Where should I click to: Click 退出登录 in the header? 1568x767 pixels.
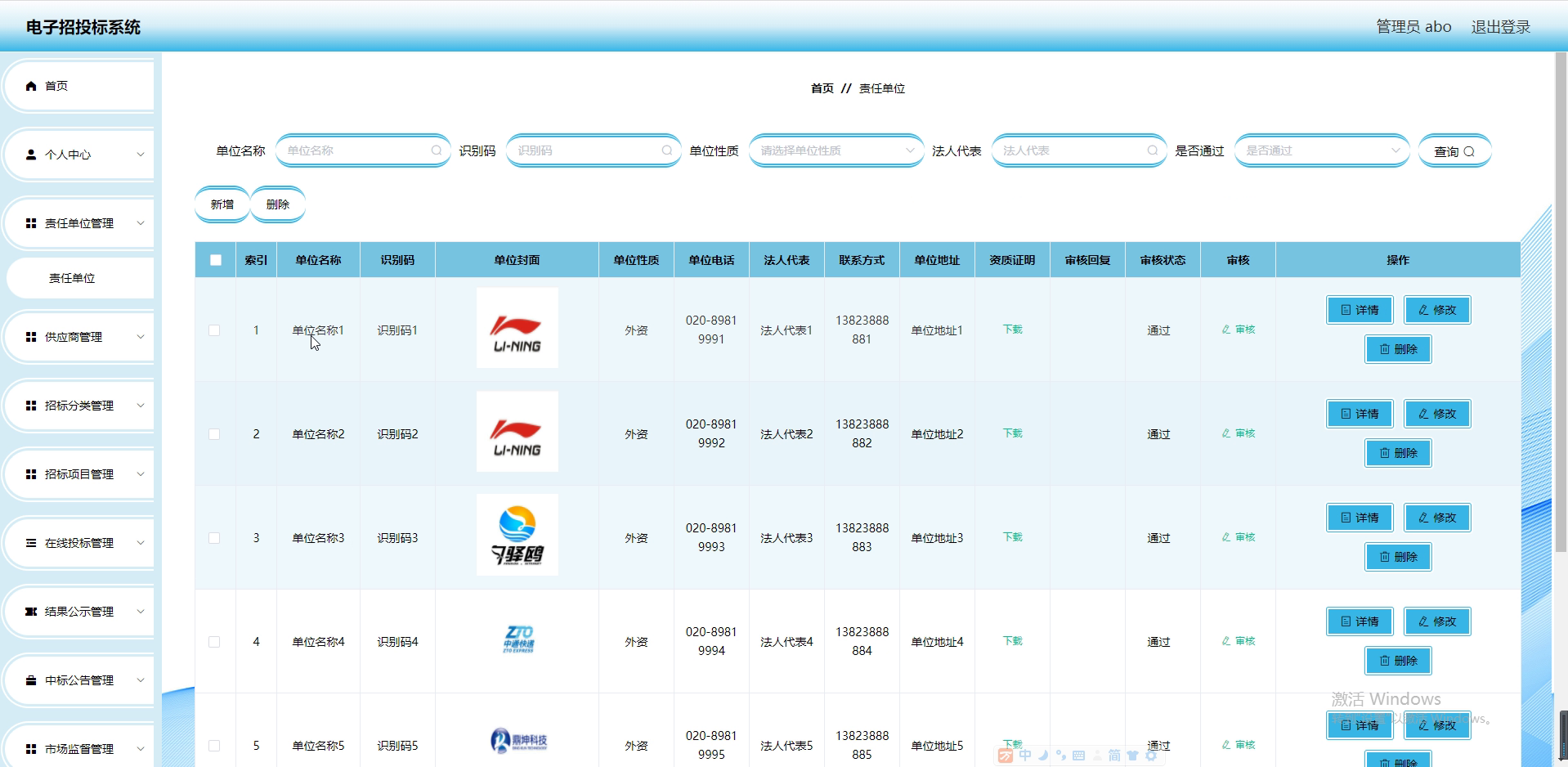tap(1501, 27)
